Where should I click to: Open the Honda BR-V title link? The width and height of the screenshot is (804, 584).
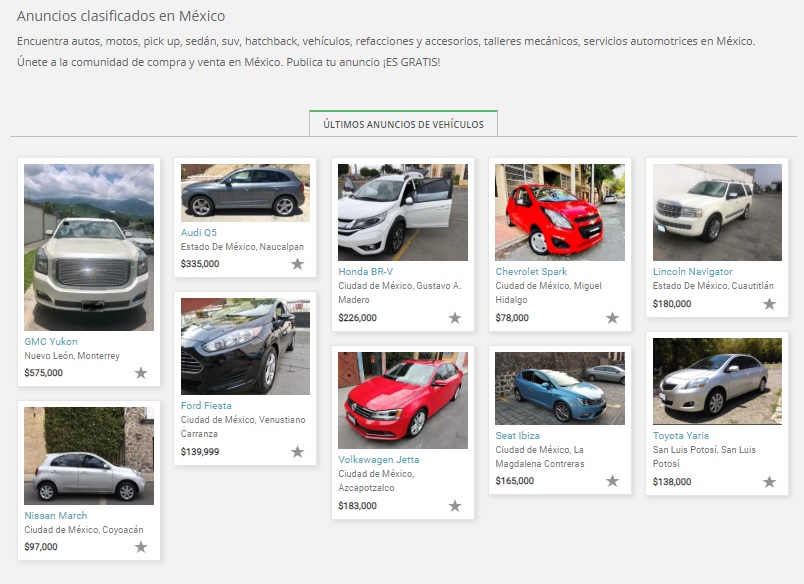[x=365, y=271]
